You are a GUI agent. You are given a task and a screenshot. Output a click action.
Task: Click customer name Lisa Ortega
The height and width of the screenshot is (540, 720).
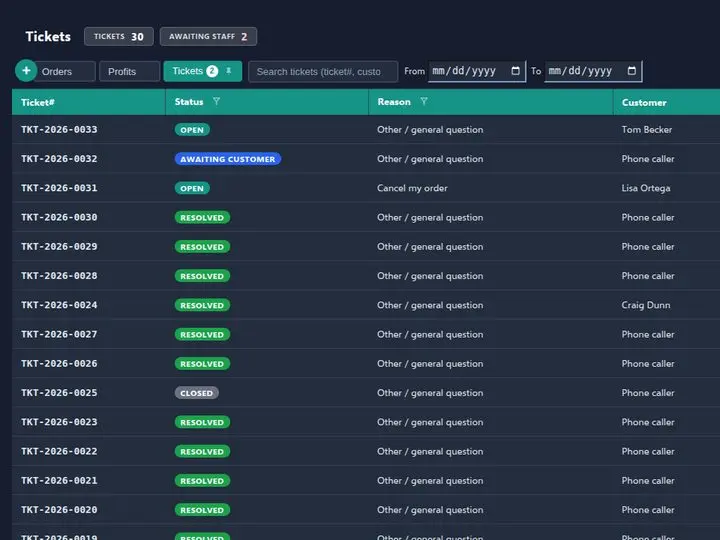pos(646,188)
